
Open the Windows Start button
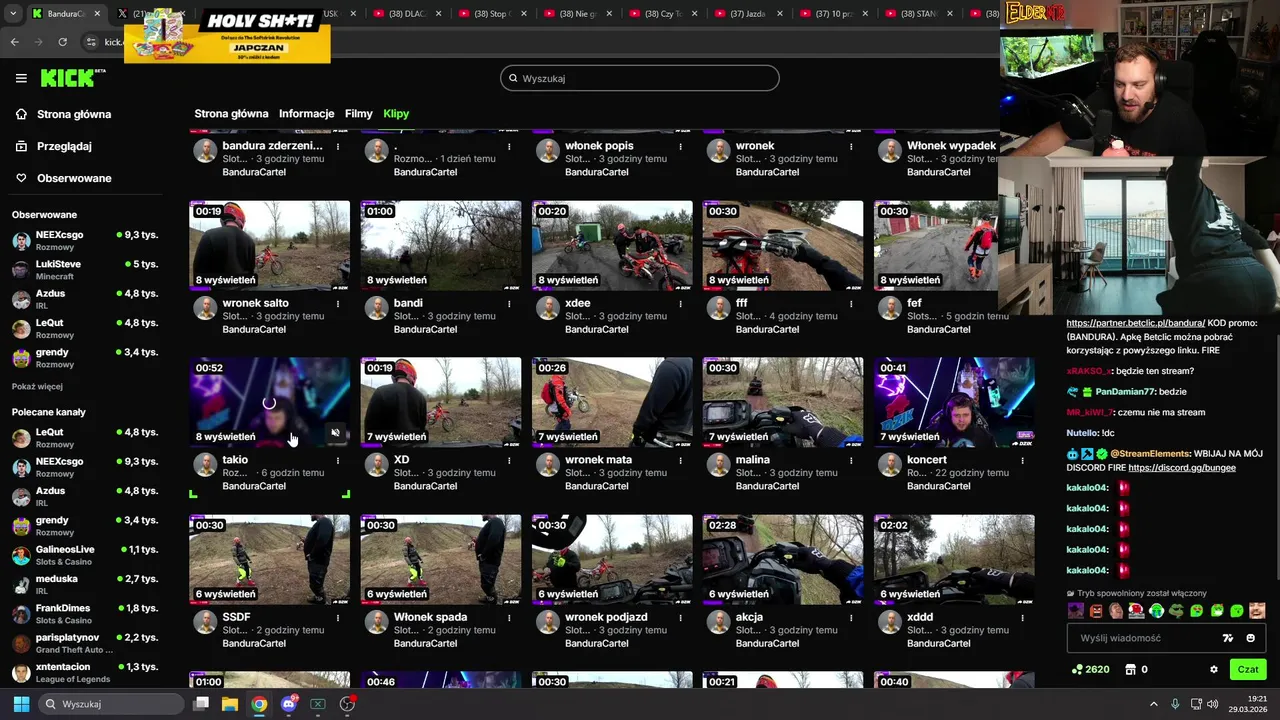tap(21, 704)
